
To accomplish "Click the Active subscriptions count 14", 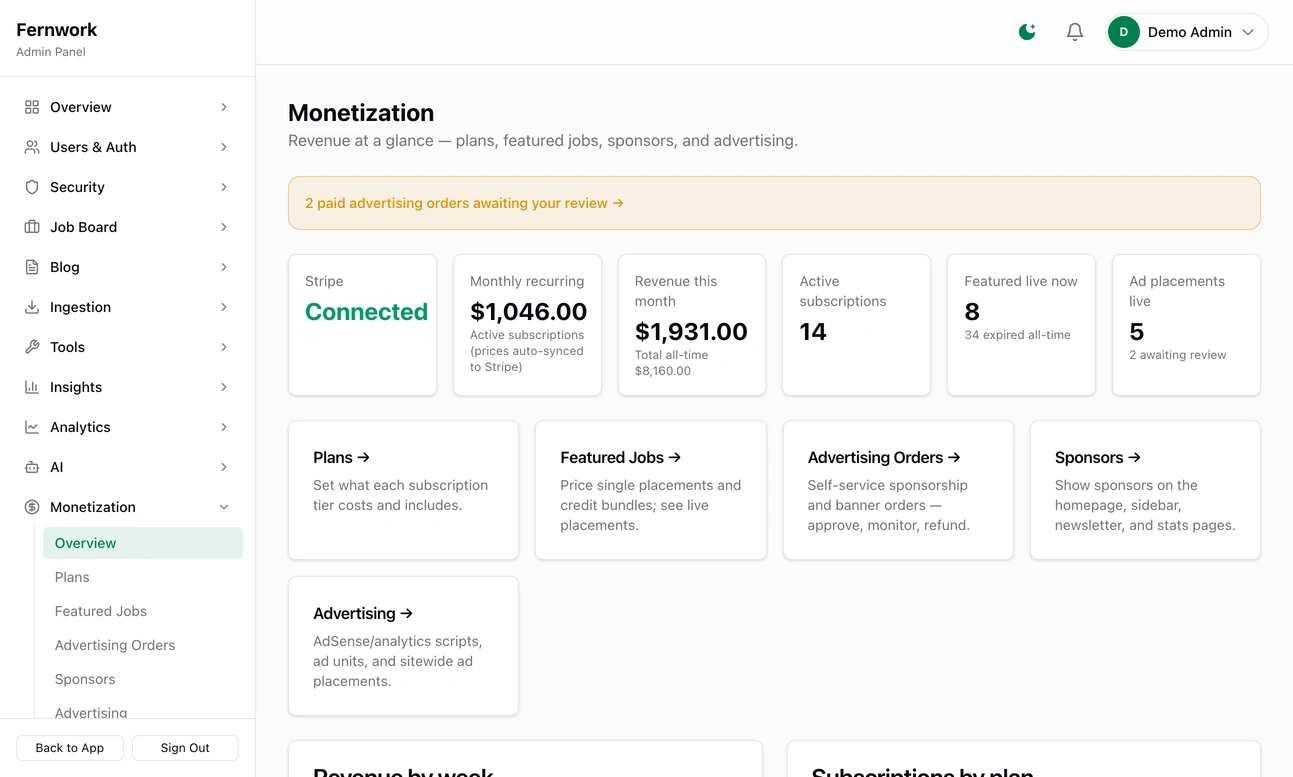I will (x=813, y=332).
